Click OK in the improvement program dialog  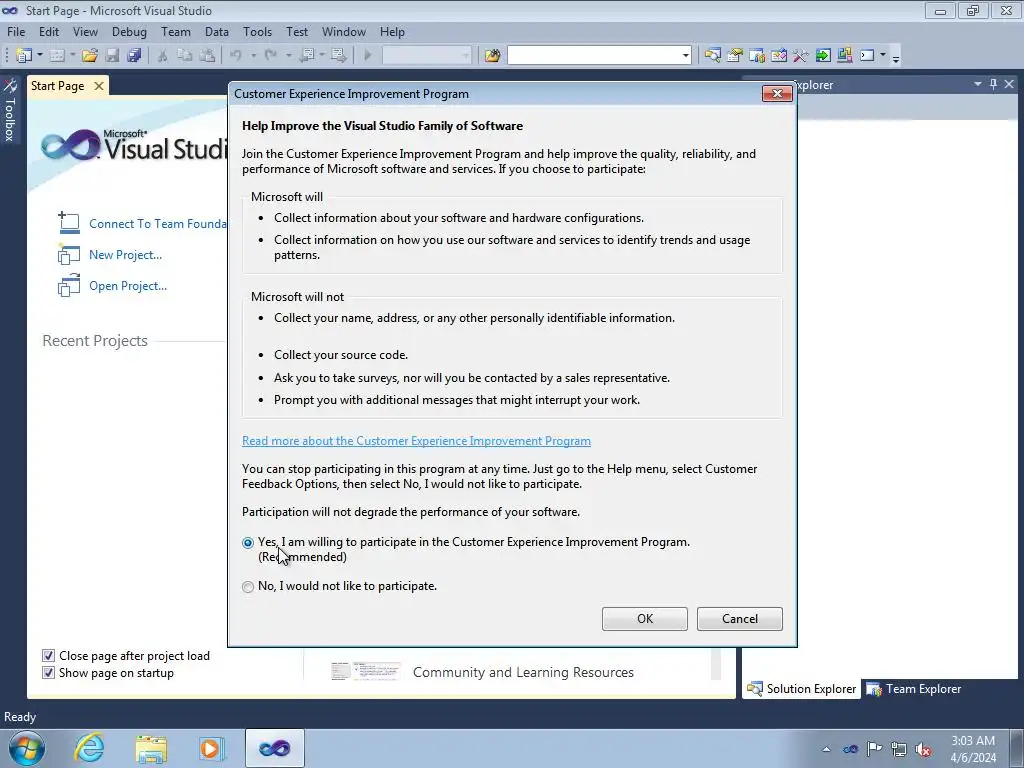(x=645, y=619)
